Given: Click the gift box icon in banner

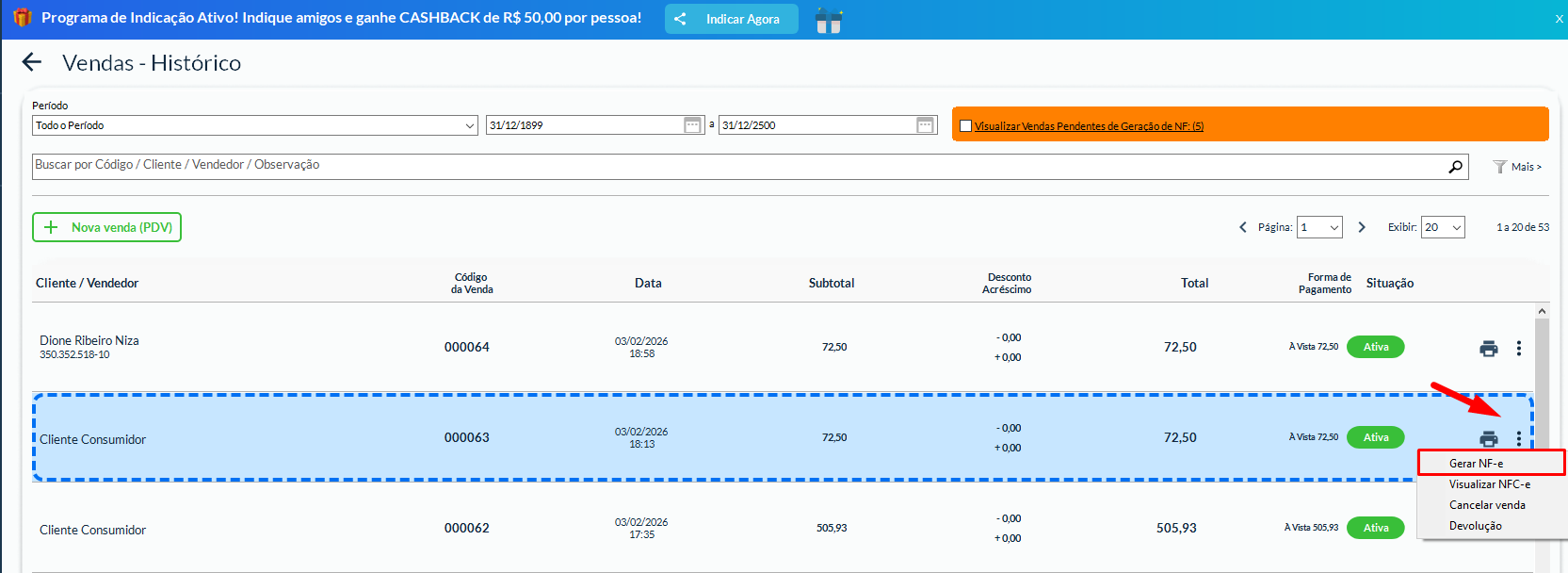Looking at the screenshot, I should coord(829,20).
